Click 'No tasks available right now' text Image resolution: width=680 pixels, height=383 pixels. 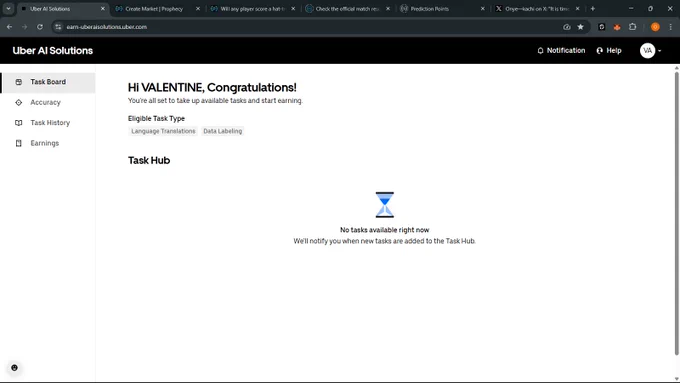pyautogui.click(x=385, y=230)
